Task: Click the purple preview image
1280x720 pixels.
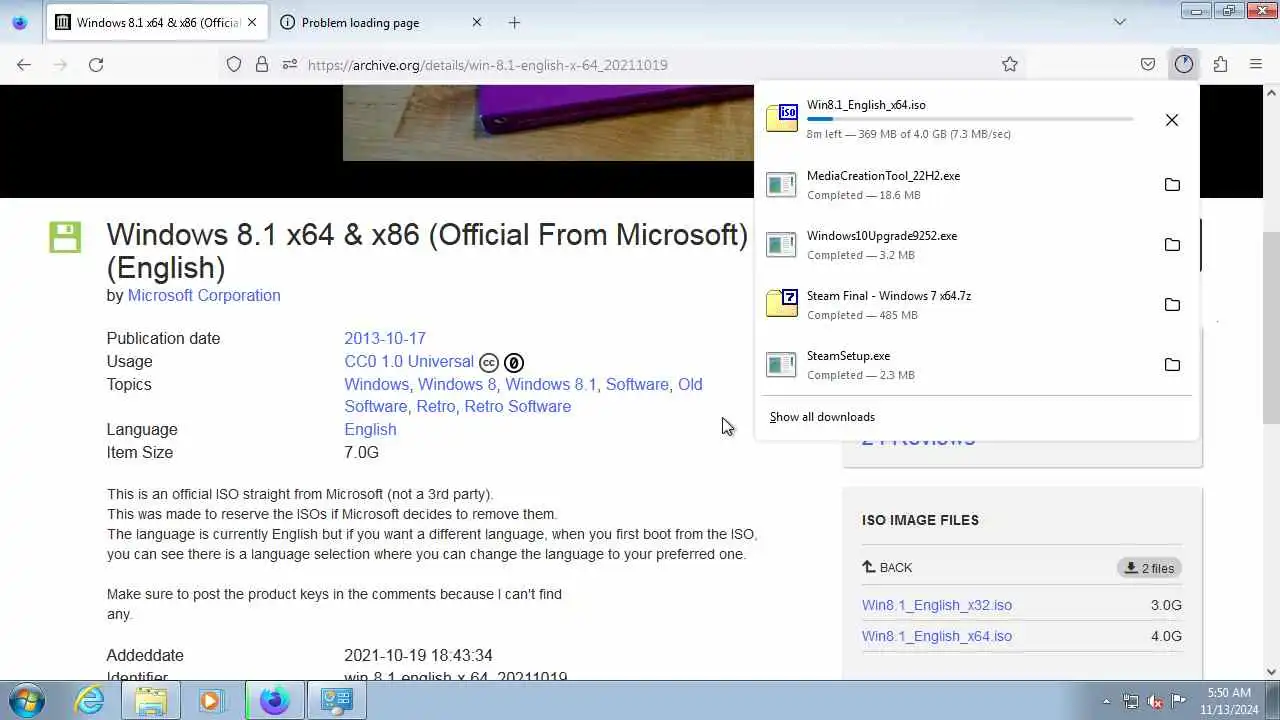Action: pyautogui.click(x=548, y=123)
